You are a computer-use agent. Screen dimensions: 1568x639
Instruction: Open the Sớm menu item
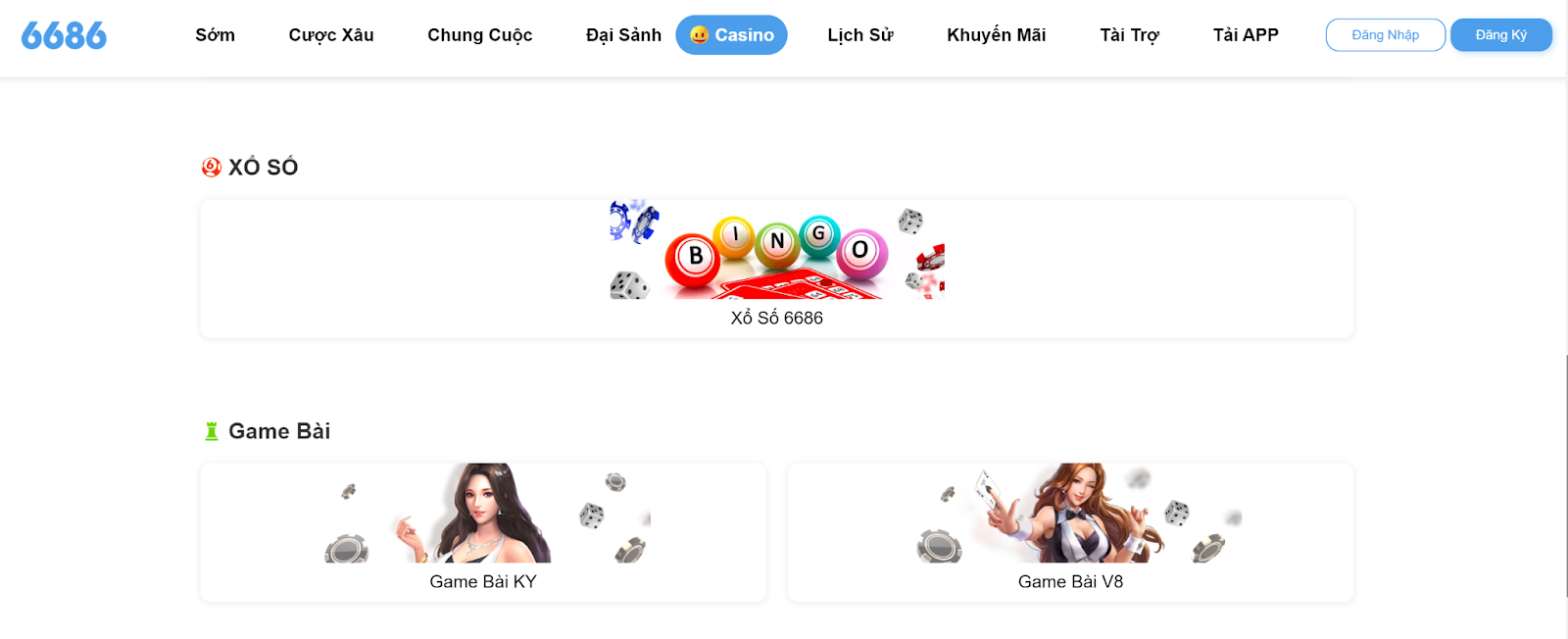click(x=216, y=35)
